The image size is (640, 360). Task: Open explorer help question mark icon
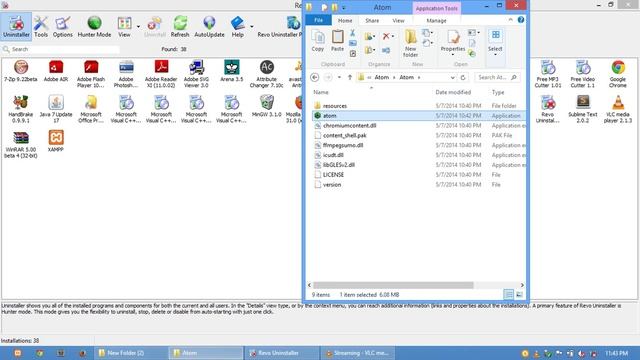[521, 20]
